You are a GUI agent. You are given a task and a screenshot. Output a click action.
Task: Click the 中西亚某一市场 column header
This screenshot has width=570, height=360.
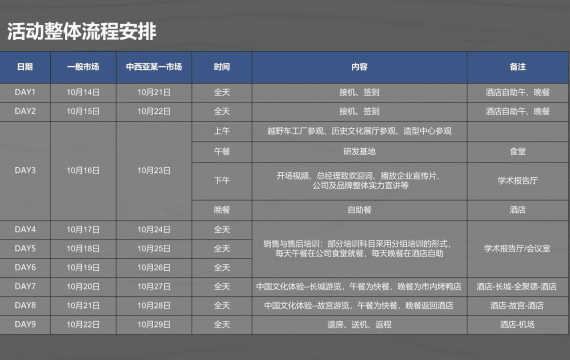[154, 67]
